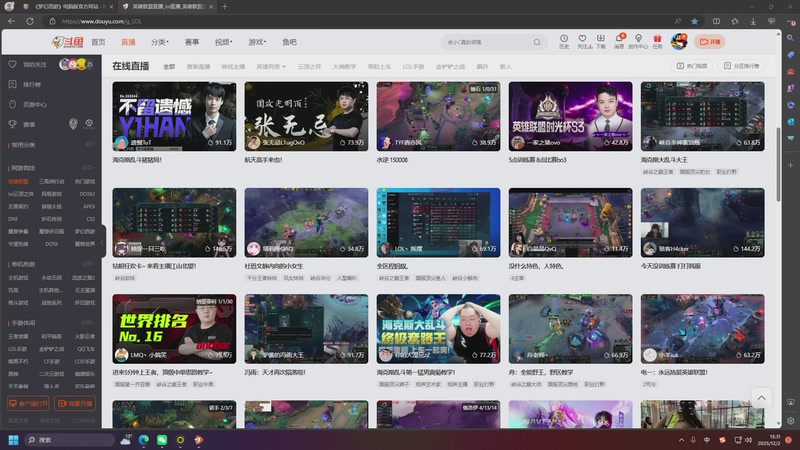Click the search magnifier icon
Image resolution: width=800 pixels, height=450 pixels.
tap(537, 42)
